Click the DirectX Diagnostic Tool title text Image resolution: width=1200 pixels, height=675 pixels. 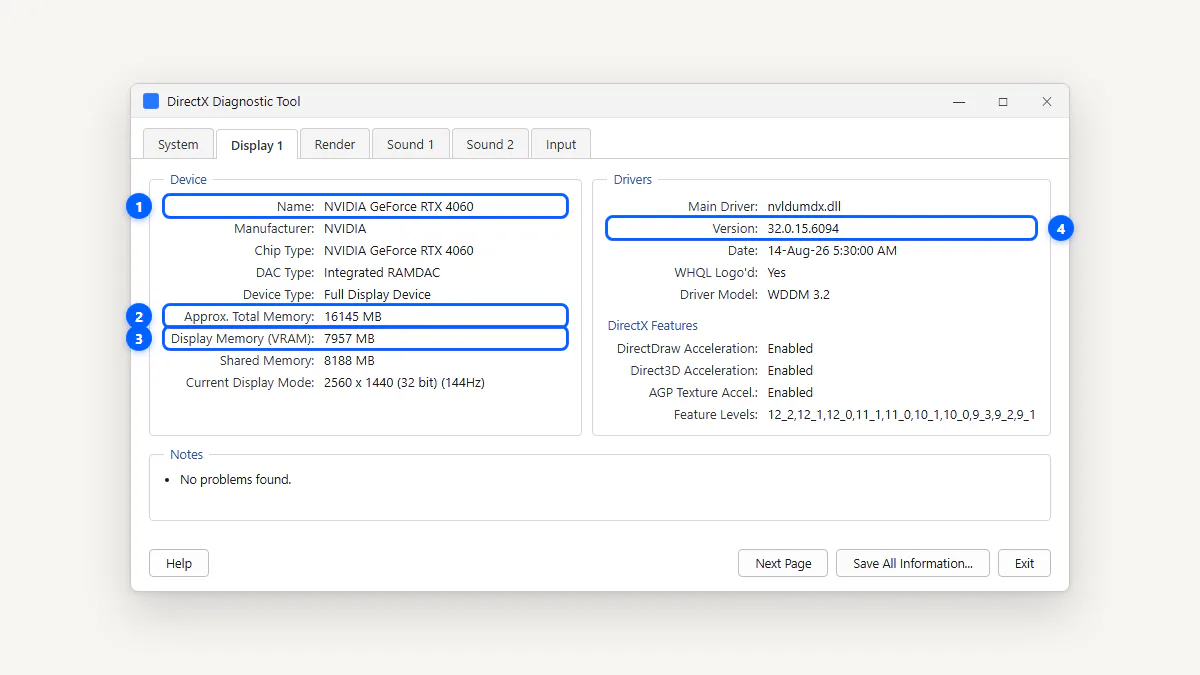[234, 101]
